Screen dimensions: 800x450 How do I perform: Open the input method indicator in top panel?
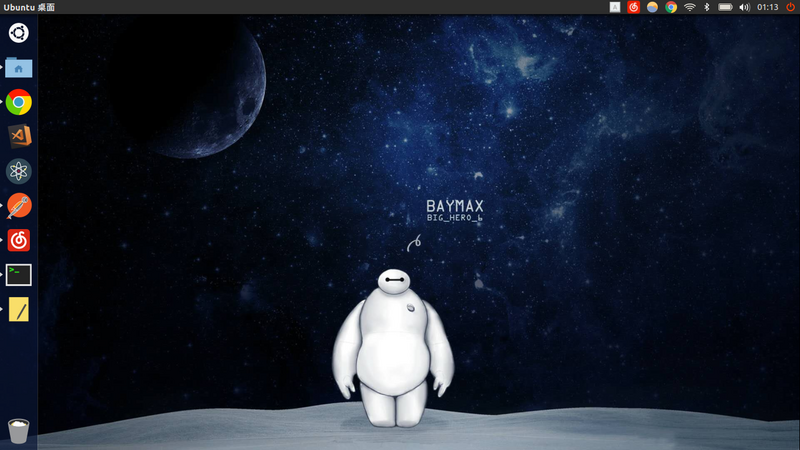[615, 7]
